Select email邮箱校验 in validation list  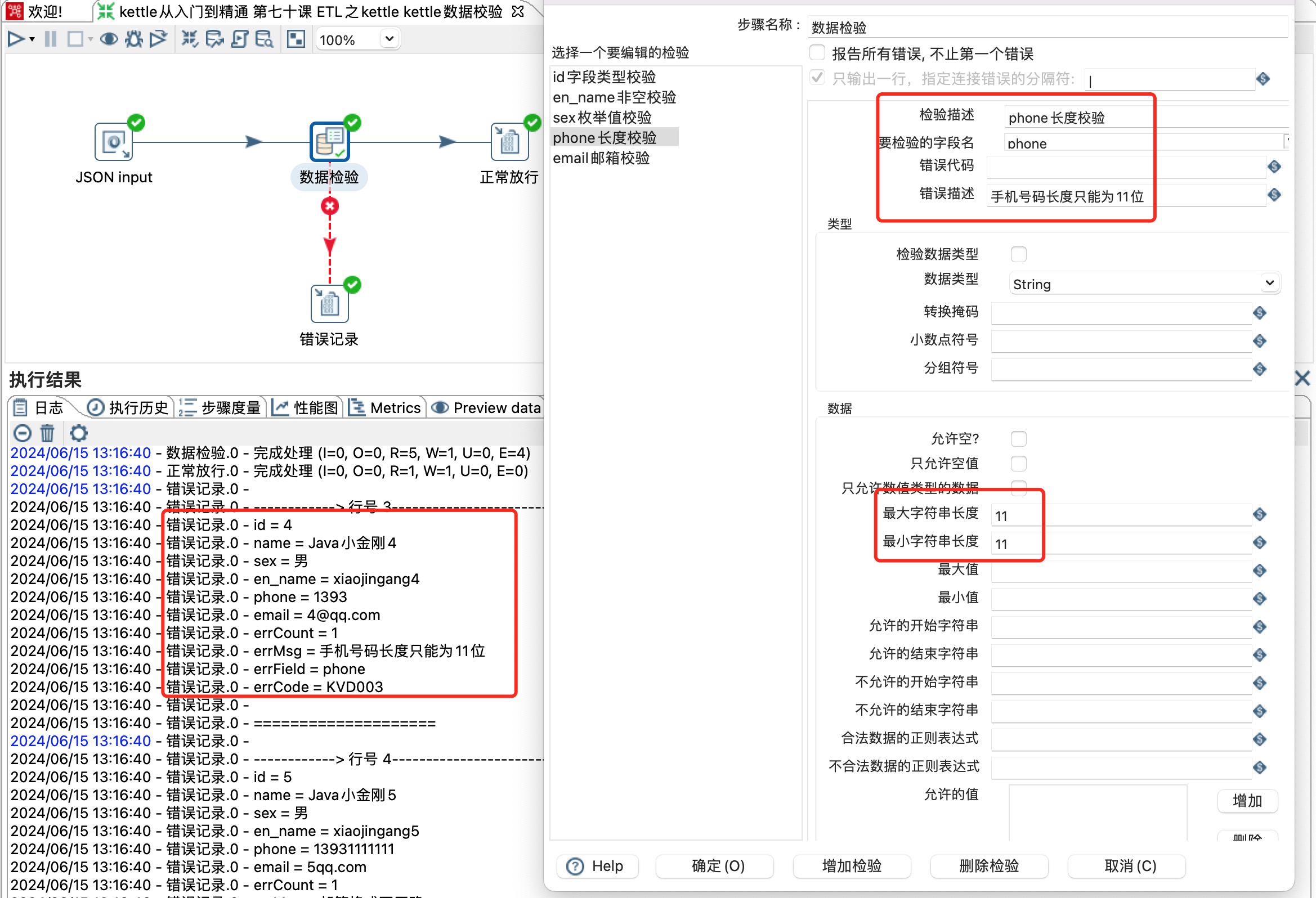[x=601, y=158]
